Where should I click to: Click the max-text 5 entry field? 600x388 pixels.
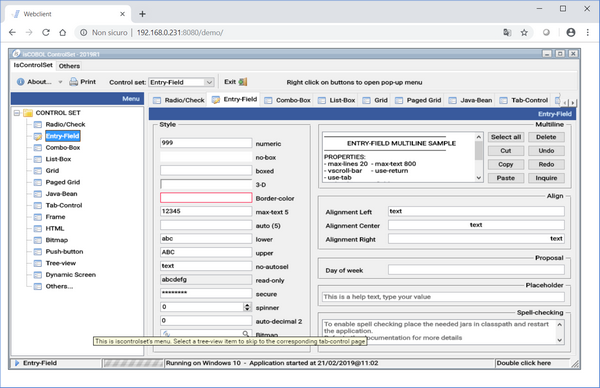(x=206, y=211)
